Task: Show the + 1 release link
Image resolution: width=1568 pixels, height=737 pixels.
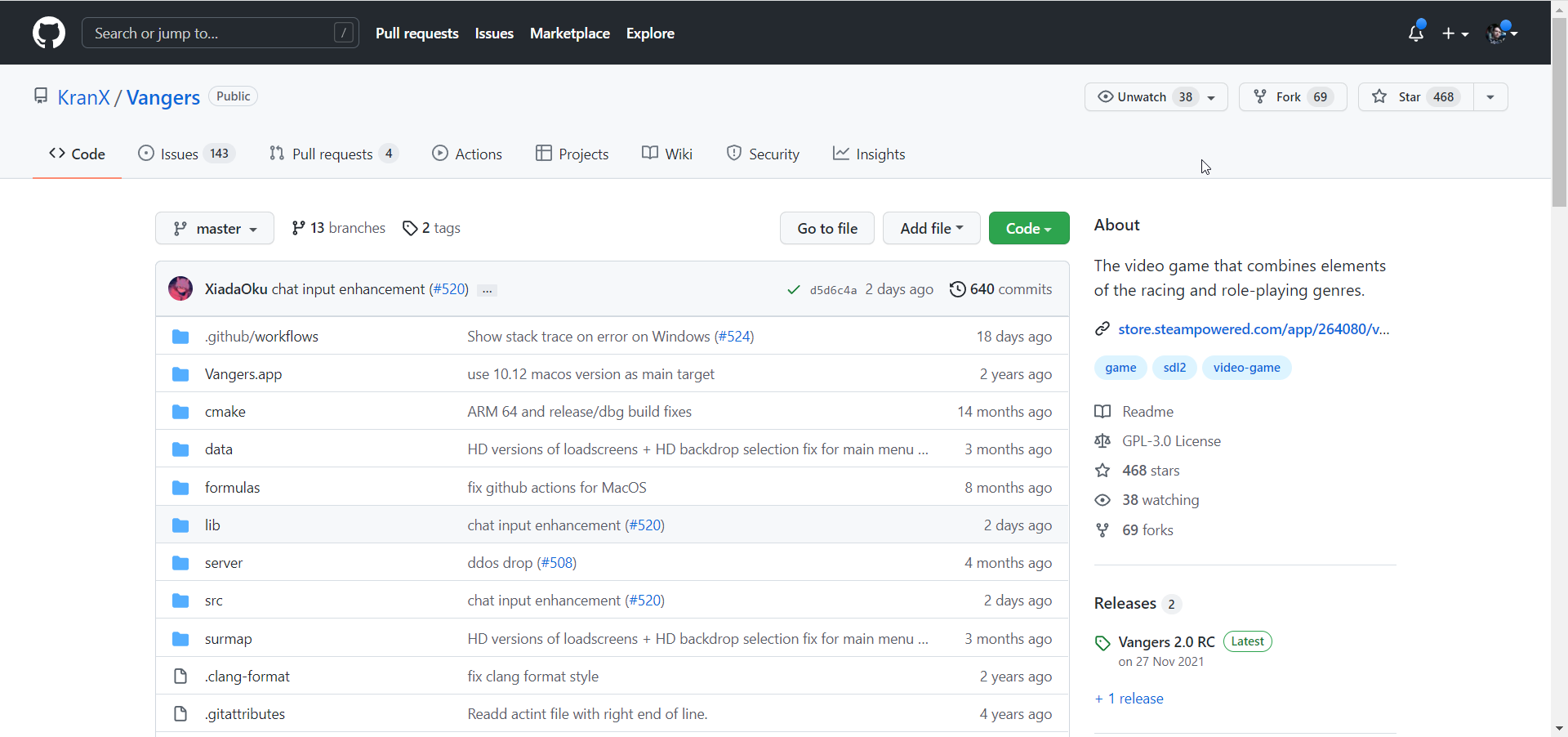Action: (1129, 698)
